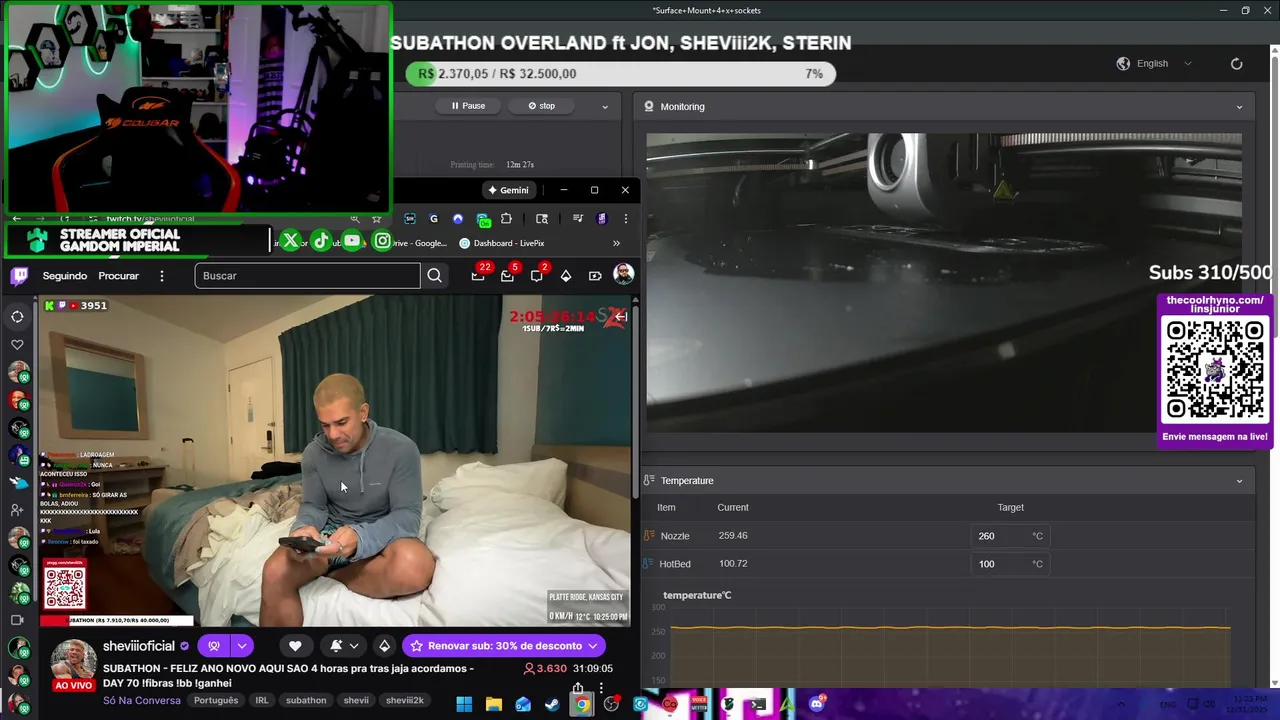Click the Temperature panel icon
The image size is (1280, 720).
(649, 481)
